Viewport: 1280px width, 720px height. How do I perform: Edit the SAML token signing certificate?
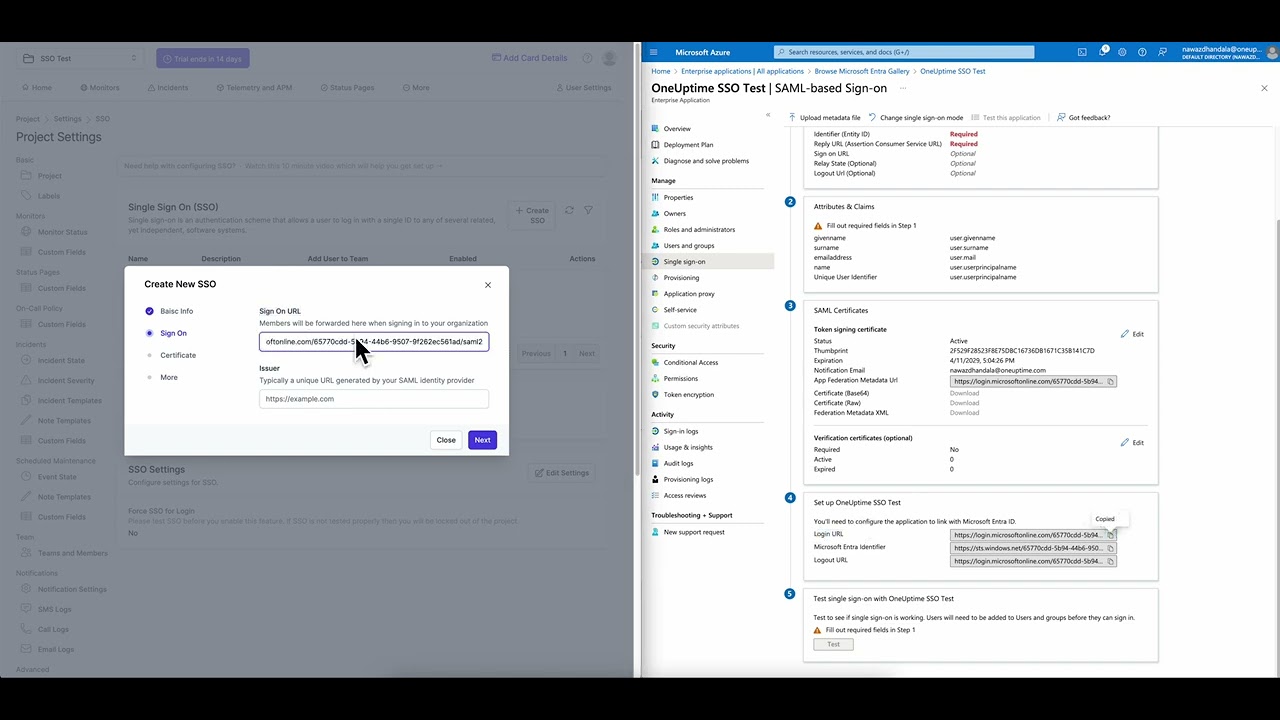point(1132,334)
